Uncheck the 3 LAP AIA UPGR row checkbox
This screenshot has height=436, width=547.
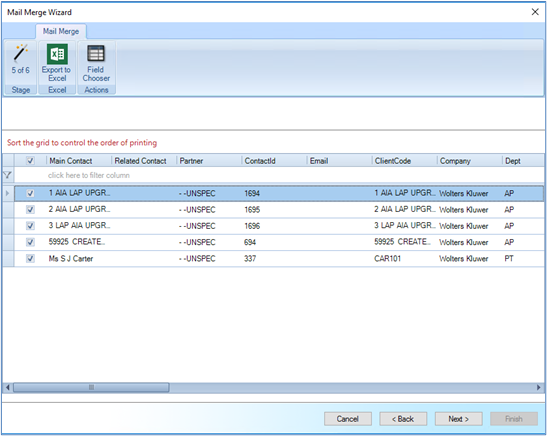tap(30, 226)
